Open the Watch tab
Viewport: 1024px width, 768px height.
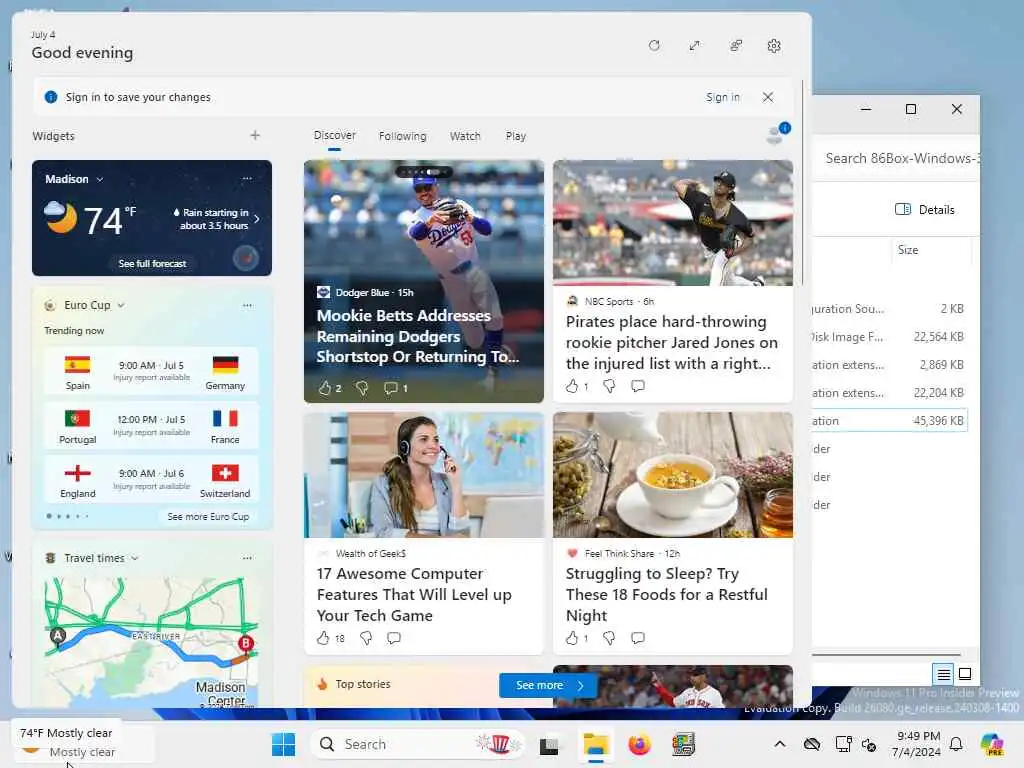click(465, 136)
